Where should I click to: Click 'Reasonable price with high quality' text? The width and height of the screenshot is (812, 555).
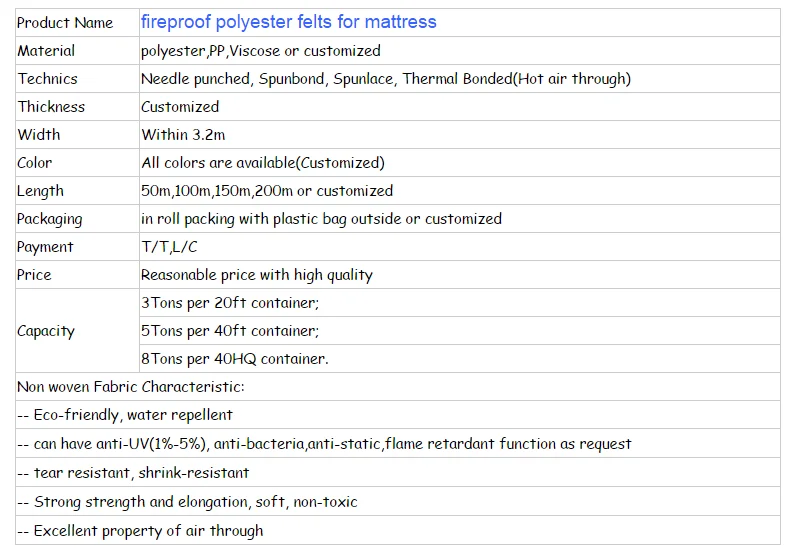pyautogui.click(x=256, y=275)
